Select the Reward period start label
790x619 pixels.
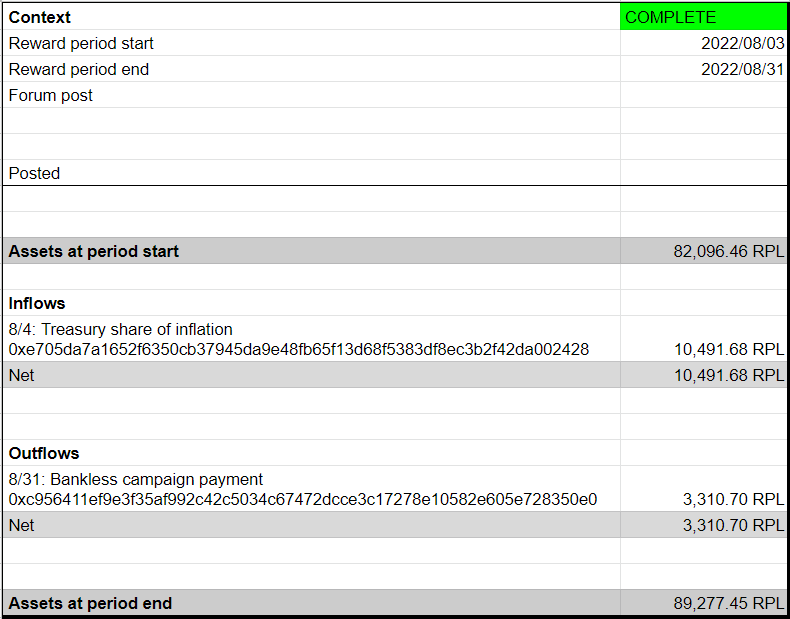[x=81, y=43]
